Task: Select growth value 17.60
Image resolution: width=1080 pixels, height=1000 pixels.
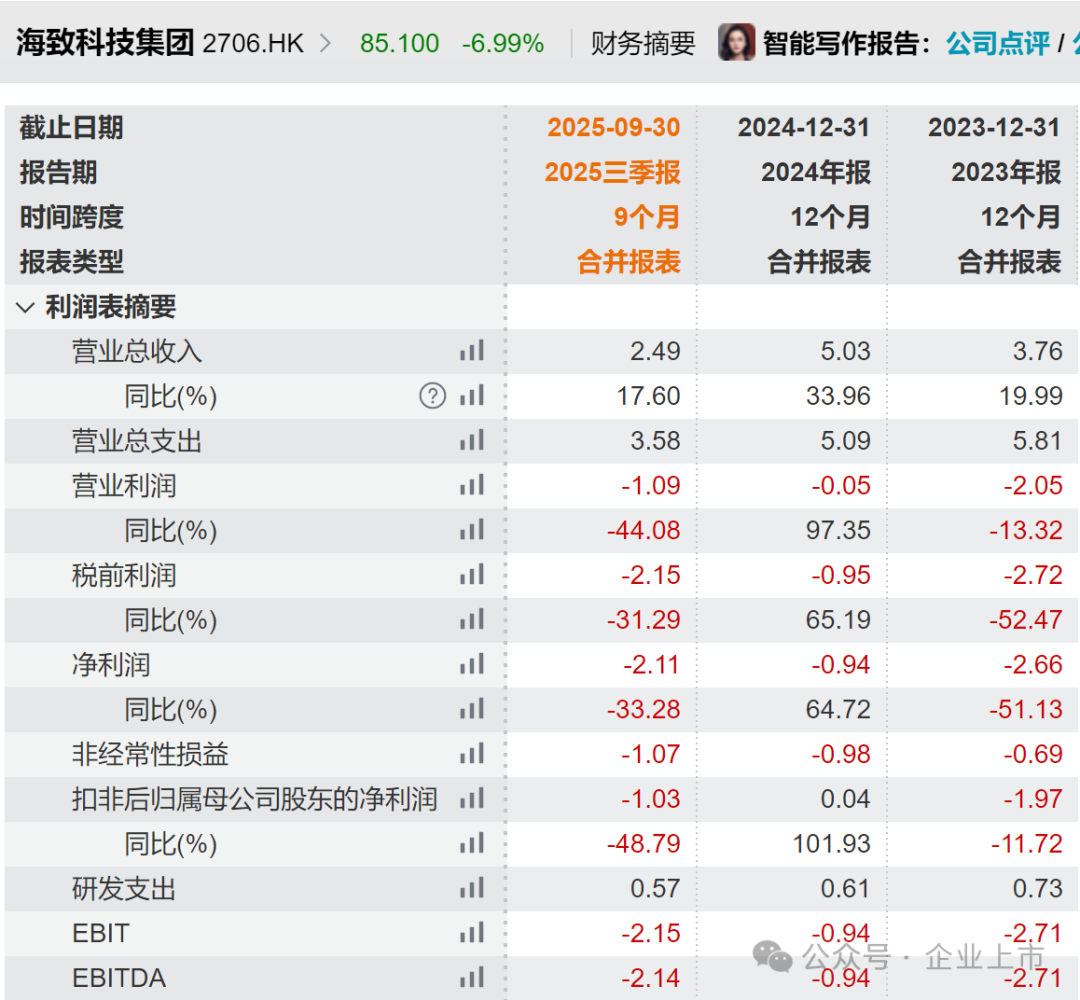Action: 648,396
